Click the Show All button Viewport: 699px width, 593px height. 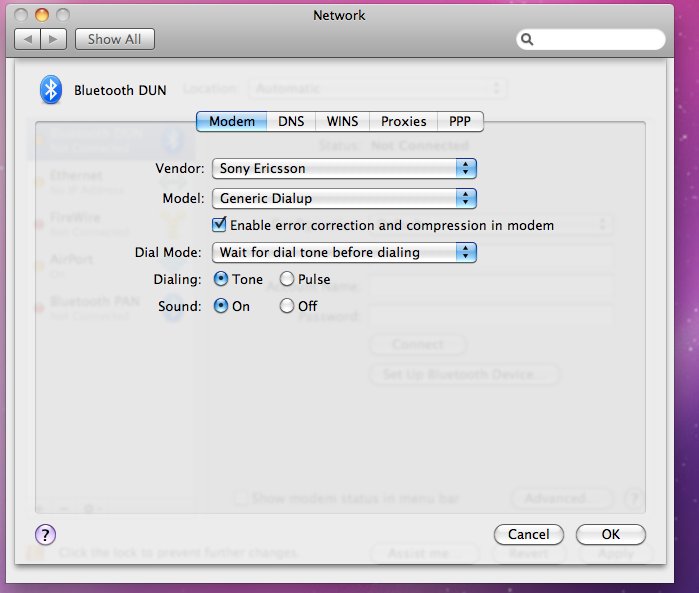[x=115, y=39]
